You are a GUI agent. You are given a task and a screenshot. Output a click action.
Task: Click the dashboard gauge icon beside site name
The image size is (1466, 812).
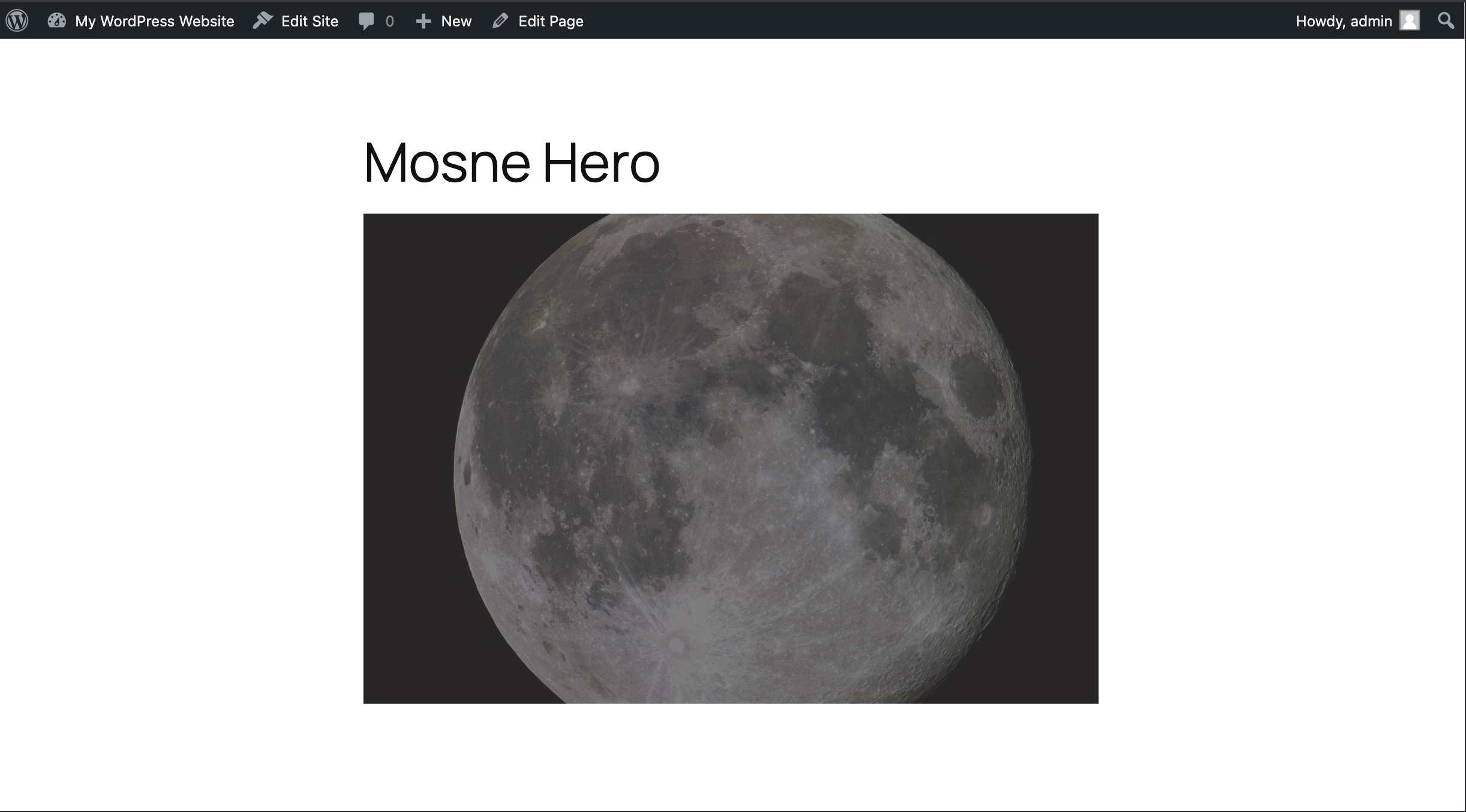[x=57, y=21]
